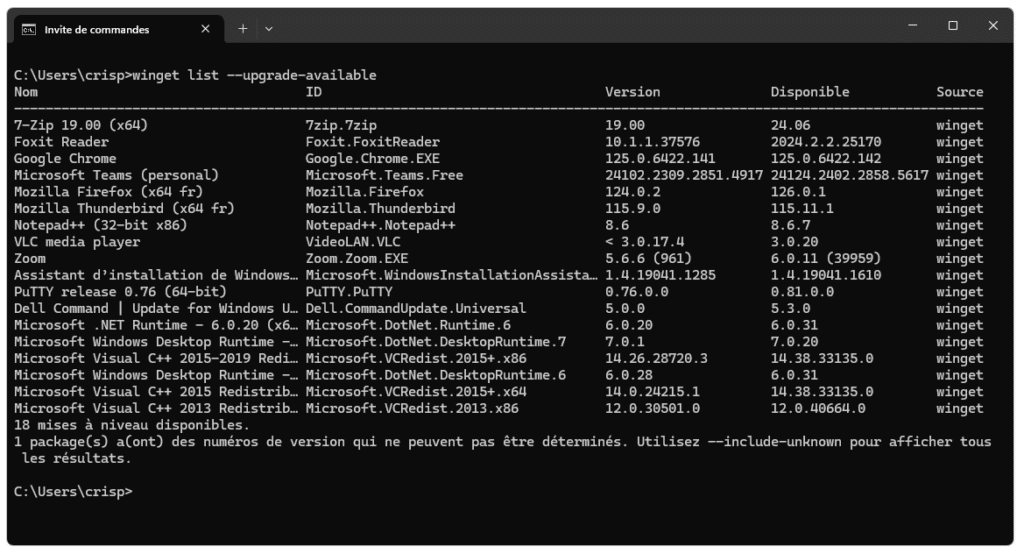
Task: Open a new tab with the plus button
Action: click(x=242, y=29)
